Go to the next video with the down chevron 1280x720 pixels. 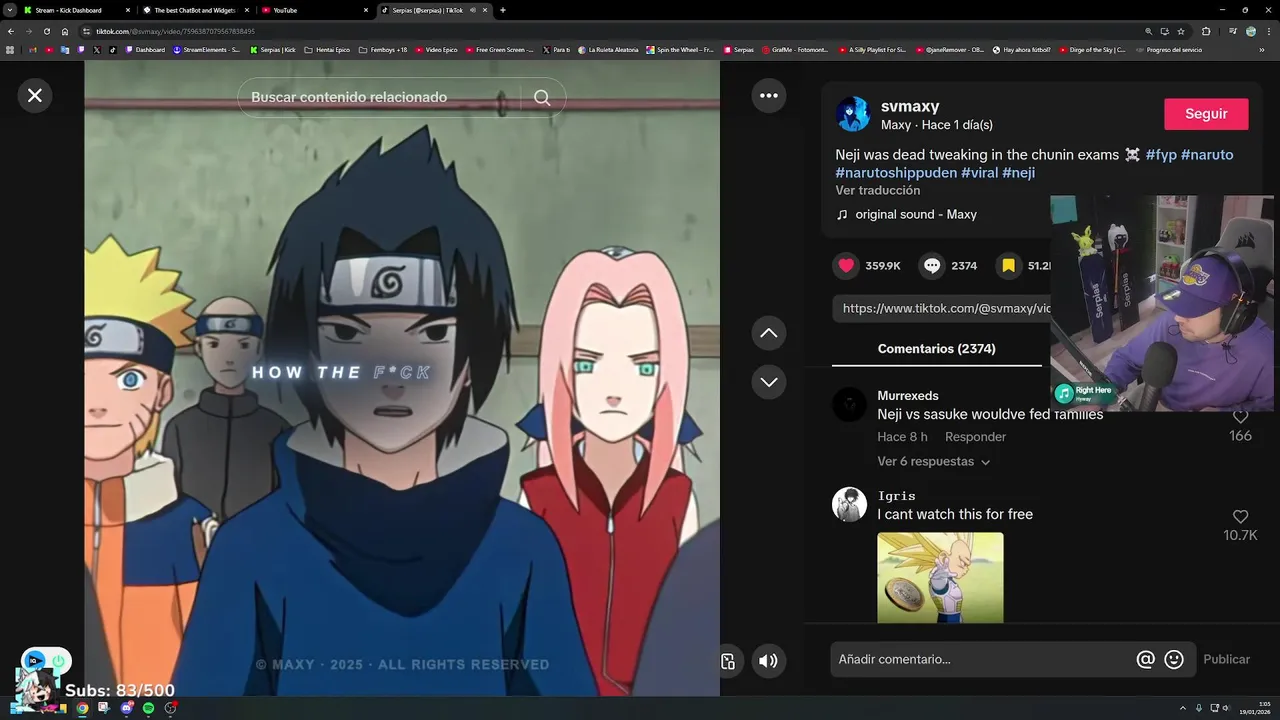(x=769, y=382)
